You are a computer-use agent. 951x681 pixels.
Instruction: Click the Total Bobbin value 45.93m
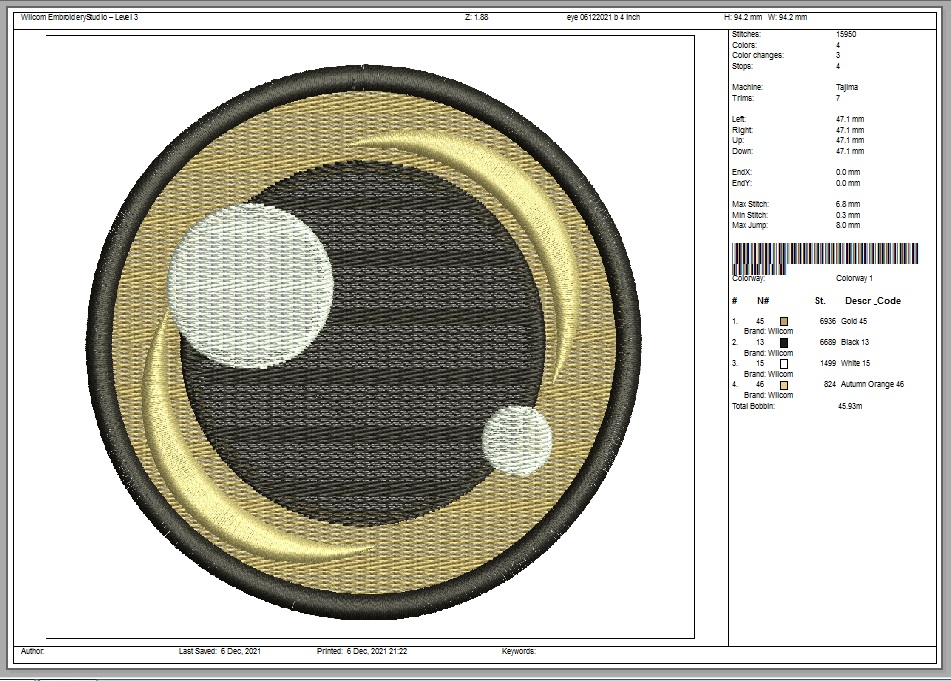851,406
